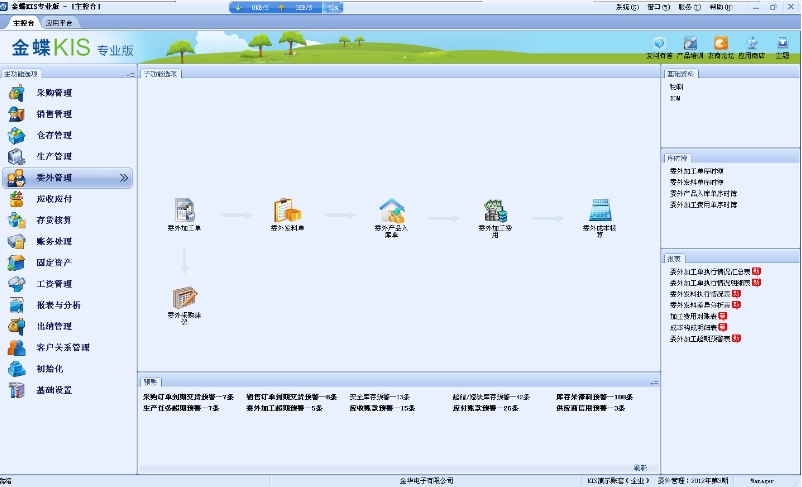Open 委外产品入库单序时簿 link
Image resolution: width=802 pixels, height=487 pixels.
(703, 193)
